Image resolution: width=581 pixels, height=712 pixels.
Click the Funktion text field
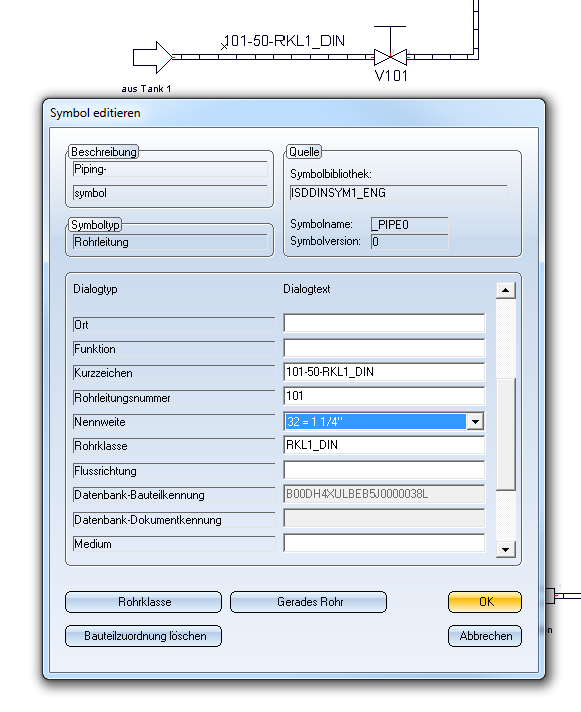(x=384, y=348)
